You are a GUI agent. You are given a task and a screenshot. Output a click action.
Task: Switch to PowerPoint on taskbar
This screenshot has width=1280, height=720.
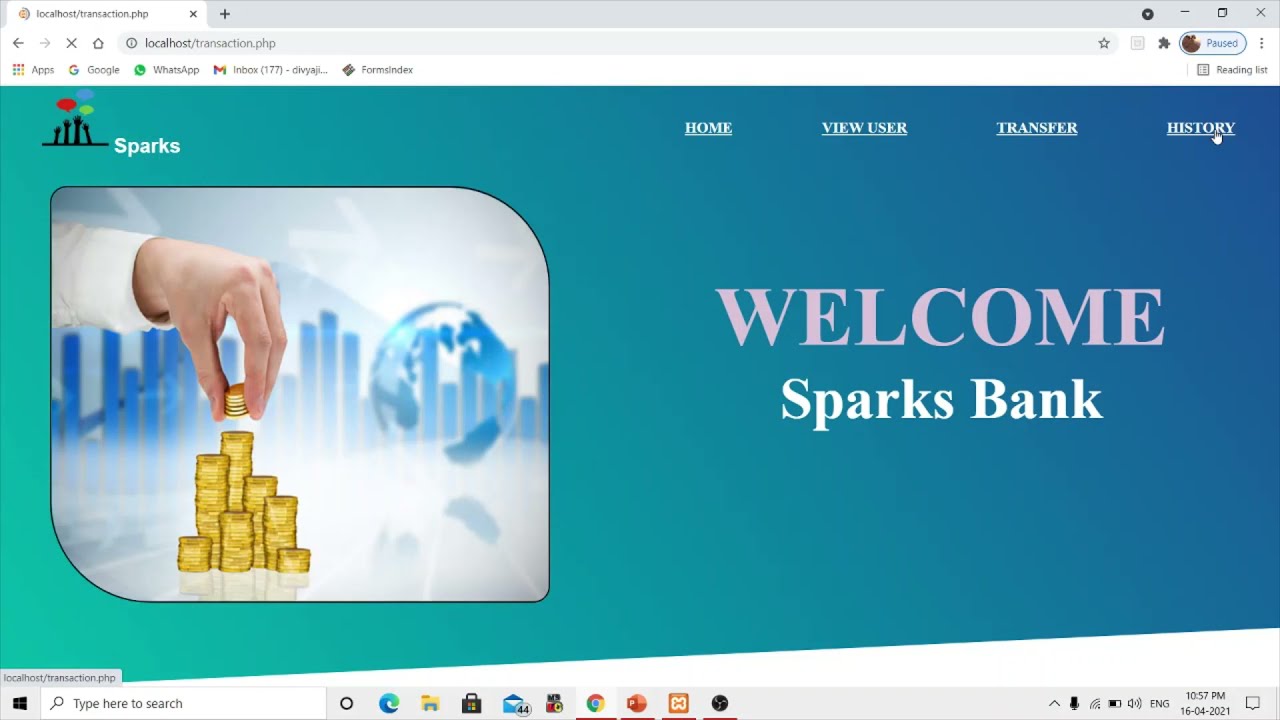(x=636, y=703)
